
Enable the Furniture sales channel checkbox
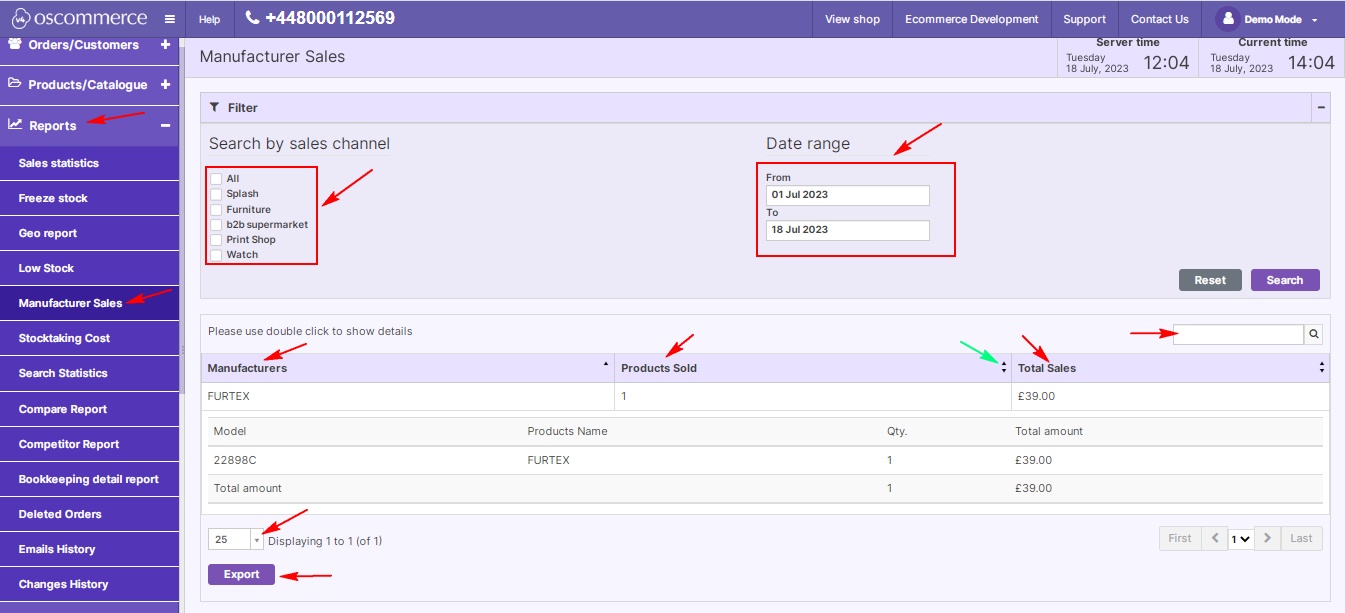tap(216, 210)
